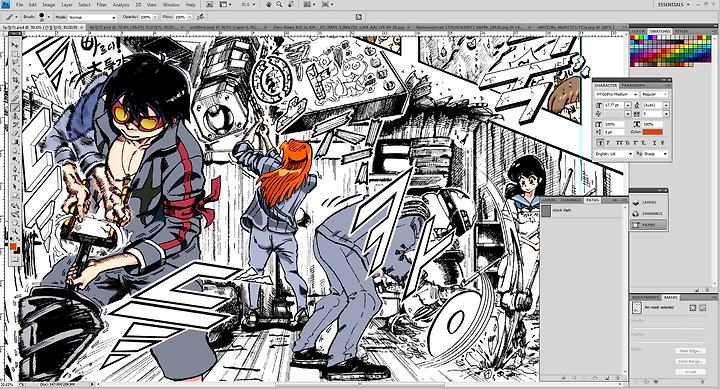Select the Rectangular Marquee tool
The width and height of the screenshot is (720, 389).
(x=15, y=54)
